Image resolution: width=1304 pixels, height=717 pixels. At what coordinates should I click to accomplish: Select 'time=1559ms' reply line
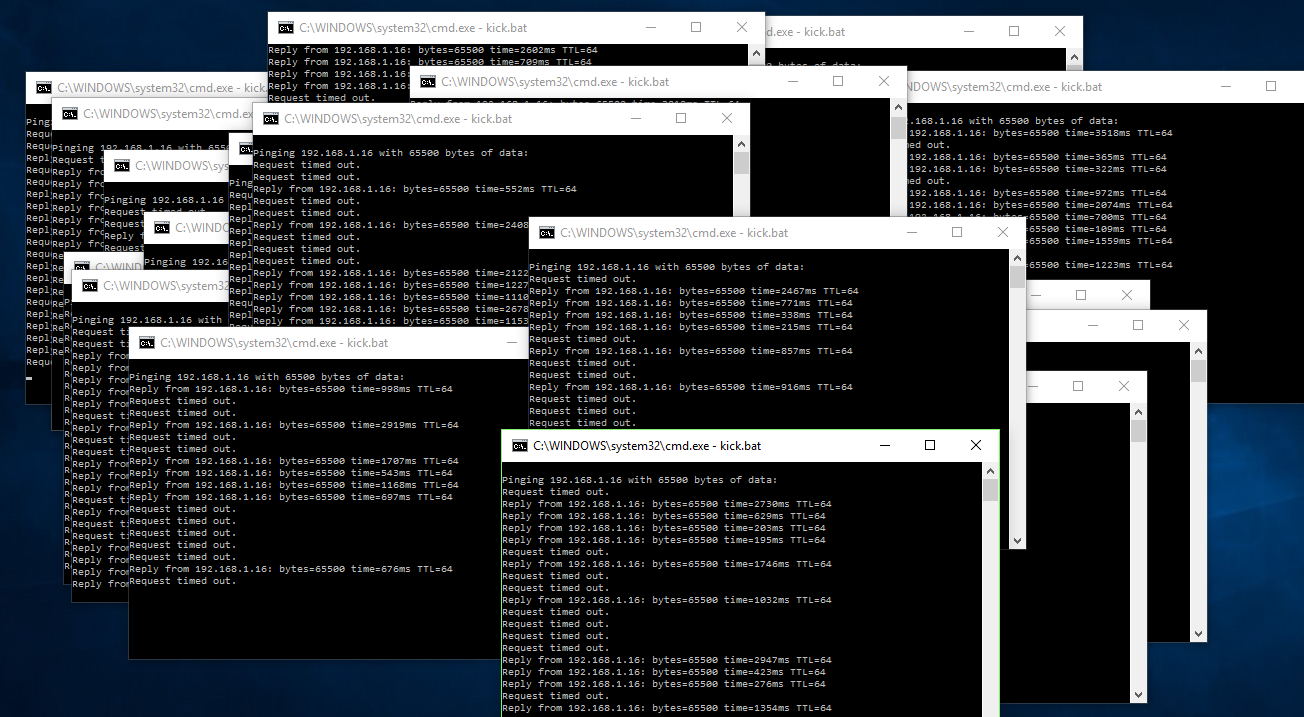coord(1040,241)
